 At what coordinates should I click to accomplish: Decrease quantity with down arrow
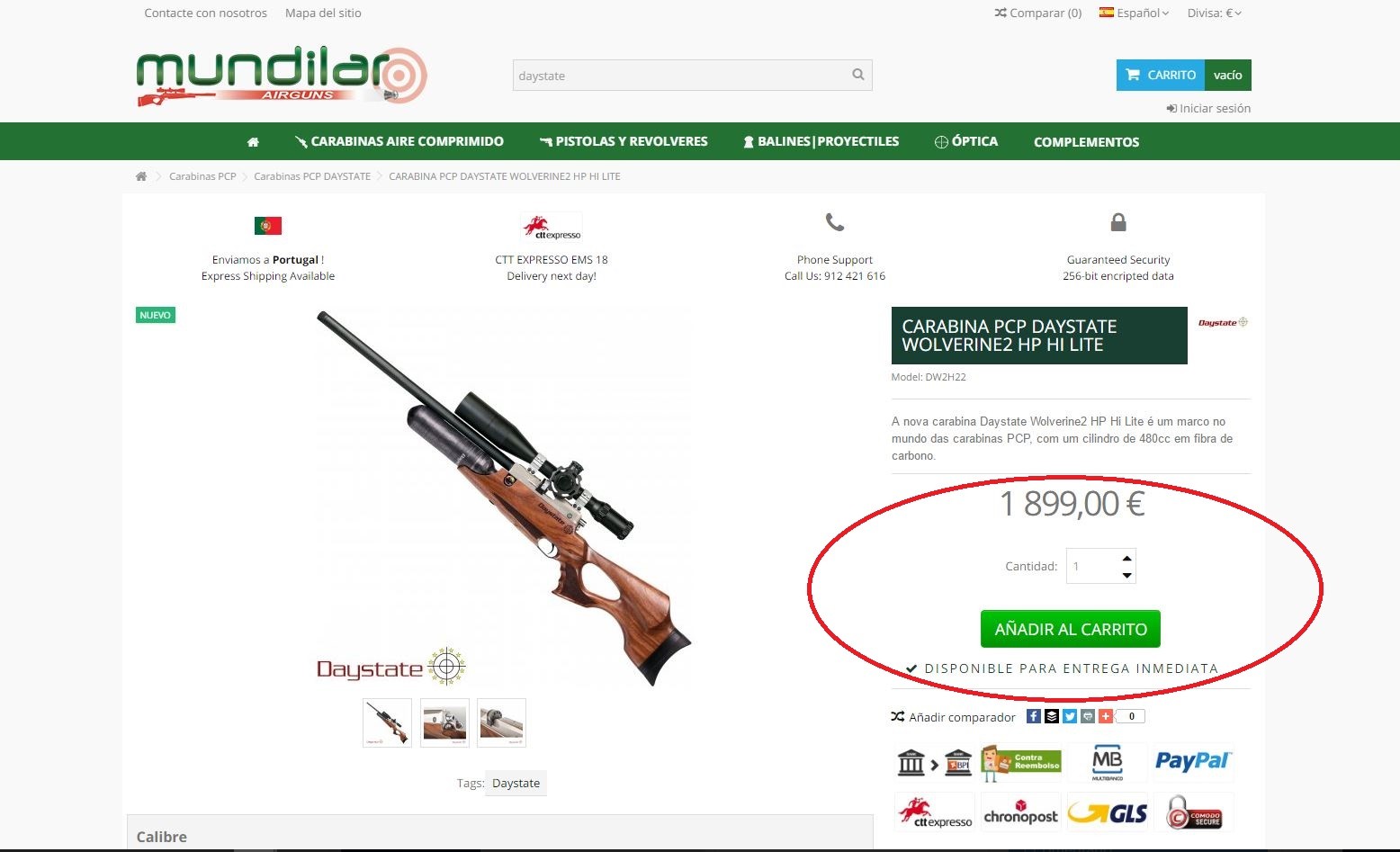[1126, 575]
